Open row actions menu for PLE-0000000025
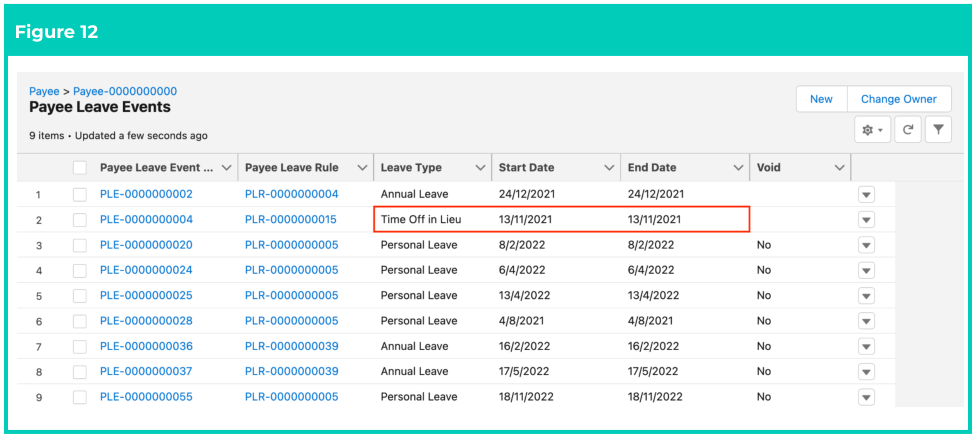The image size is (976, 436). 866,296
